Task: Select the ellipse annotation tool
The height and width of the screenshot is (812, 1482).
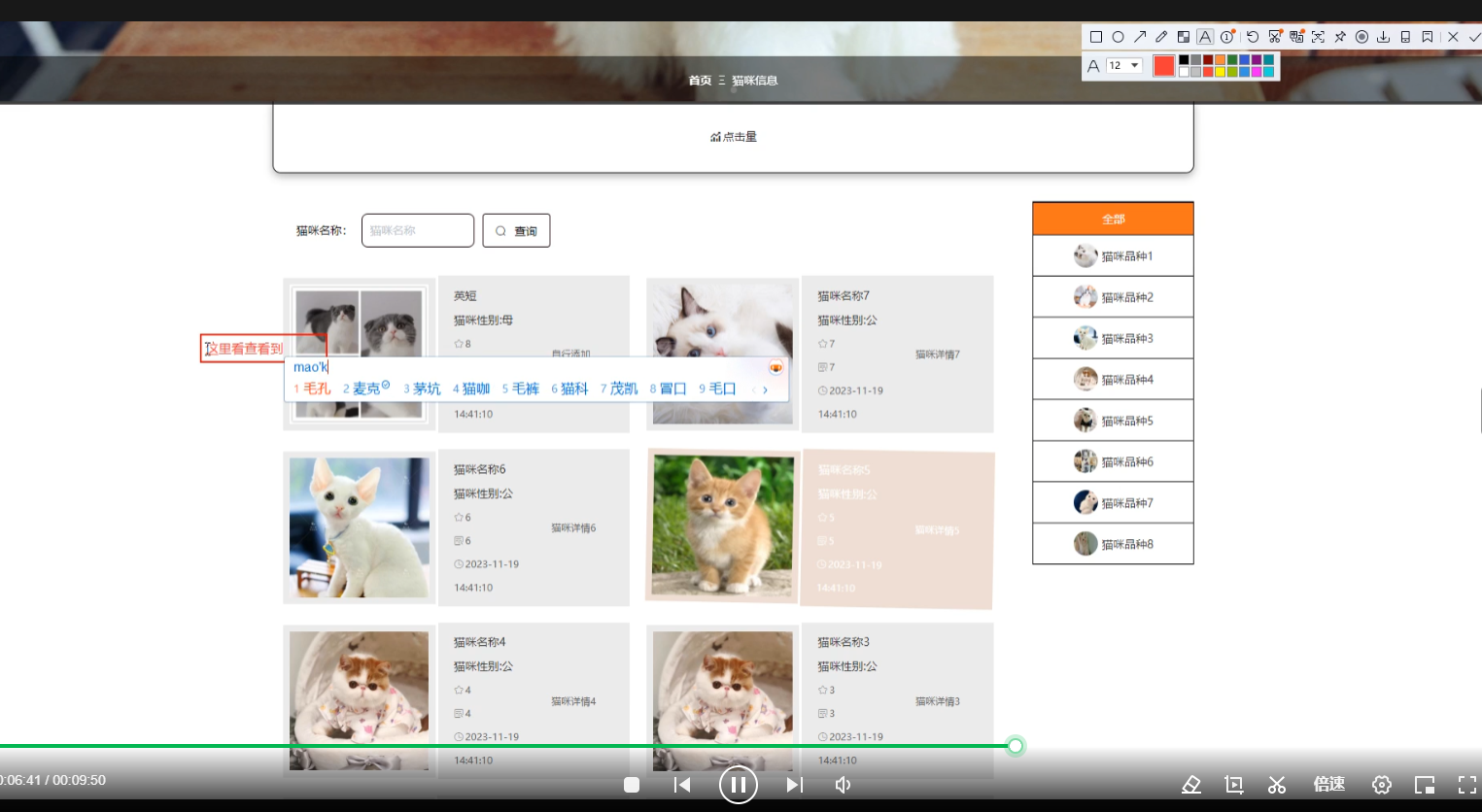Action: (x=1118, y=37)
